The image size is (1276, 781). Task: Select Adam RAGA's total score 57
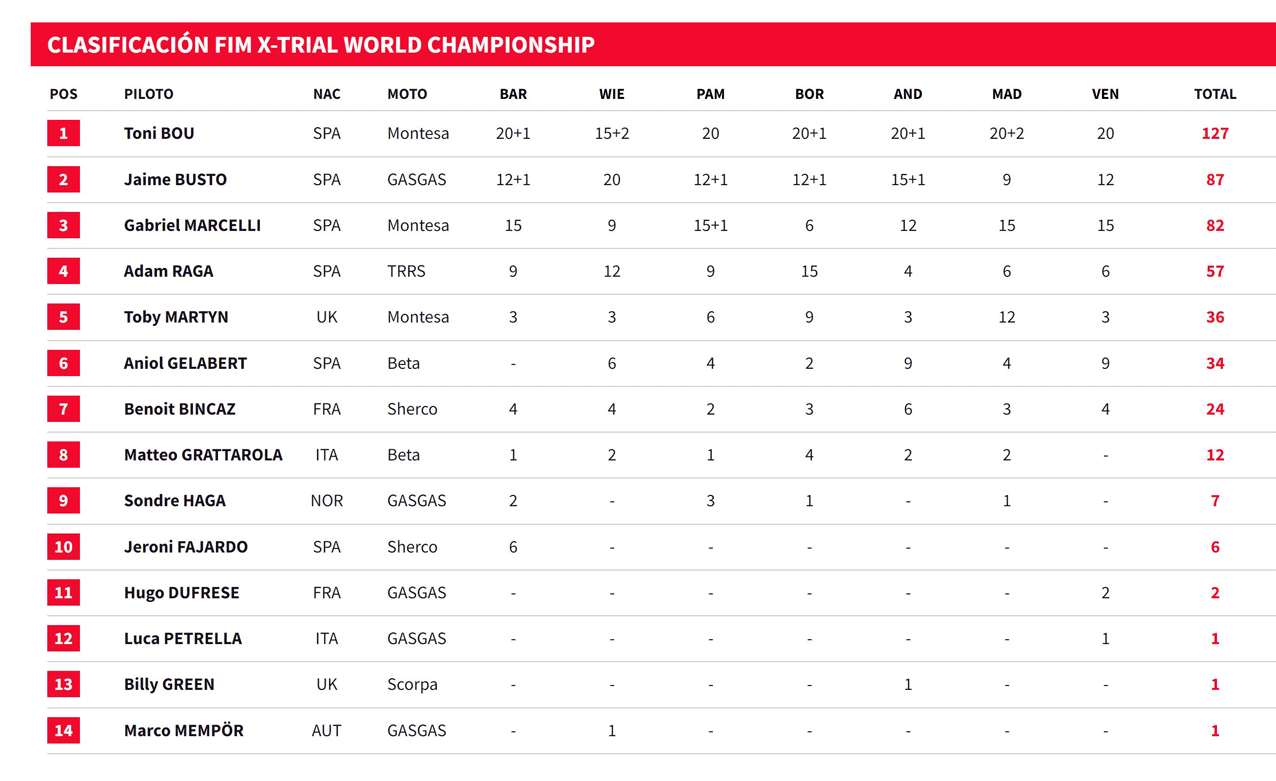[1215, 271]
